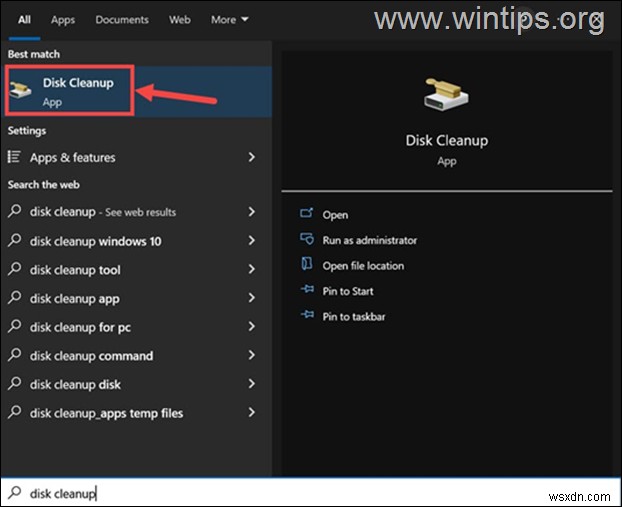Click search icon beside 'disk cleanup tool'
Screen dimensions: 622x507
14,269
